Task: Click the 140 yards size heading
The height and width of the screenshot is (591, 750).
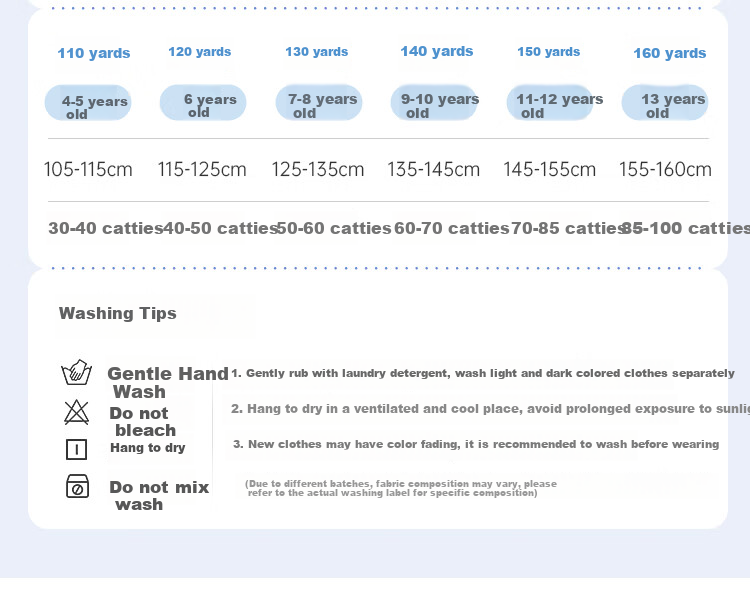Action: (437, 51)
